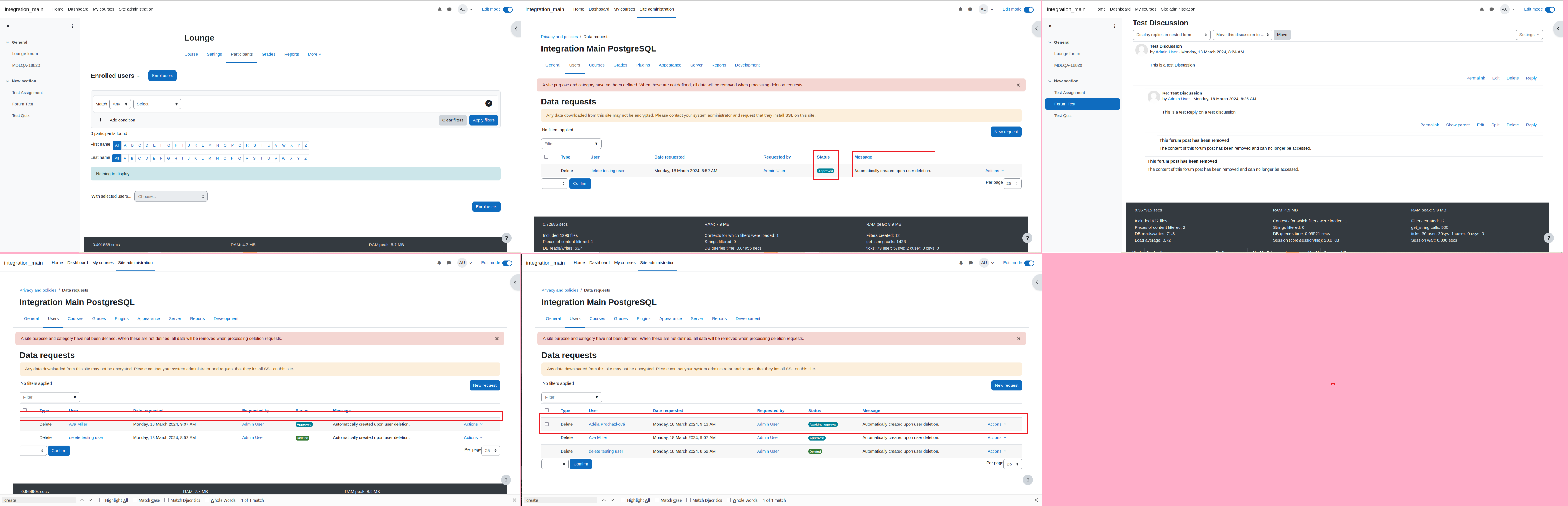
Task: Open messaging bubble on the Lounge page
Action: [449, 9]
